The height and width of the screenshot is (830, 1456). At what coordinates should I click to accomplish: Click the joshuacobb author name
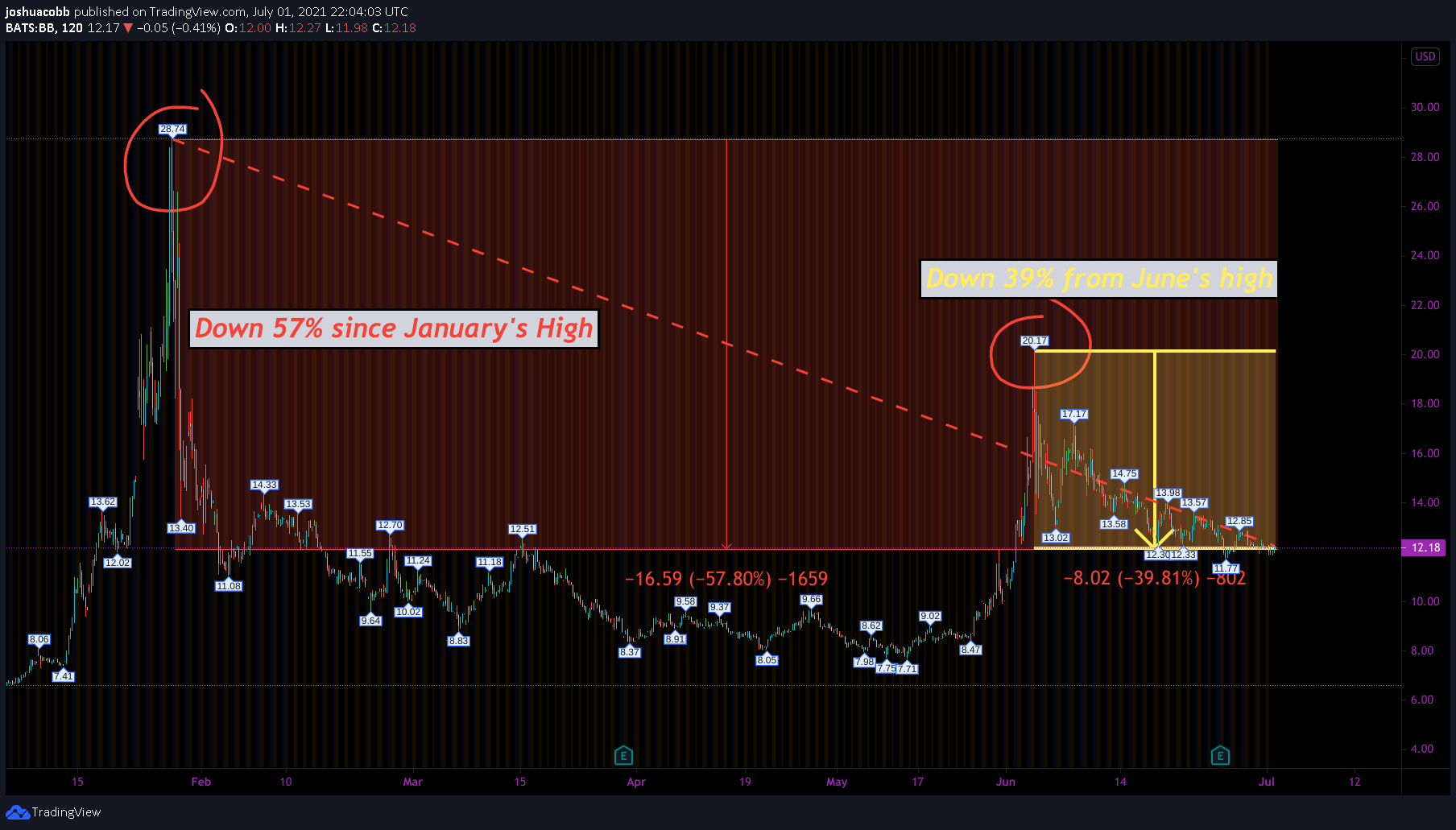click(37, 11)
